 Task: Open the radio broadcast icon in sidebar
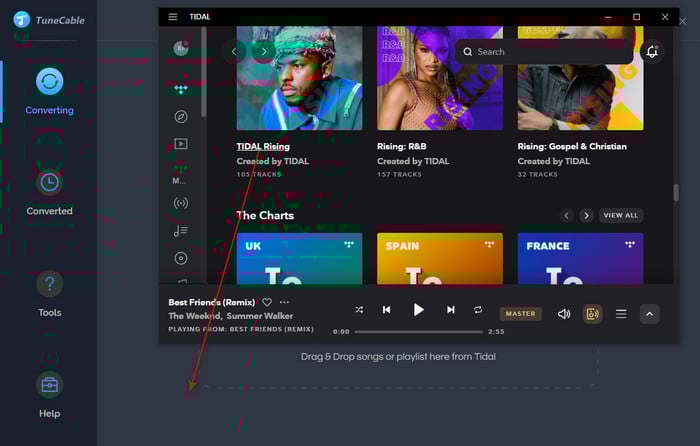click(x=181, y=203)
